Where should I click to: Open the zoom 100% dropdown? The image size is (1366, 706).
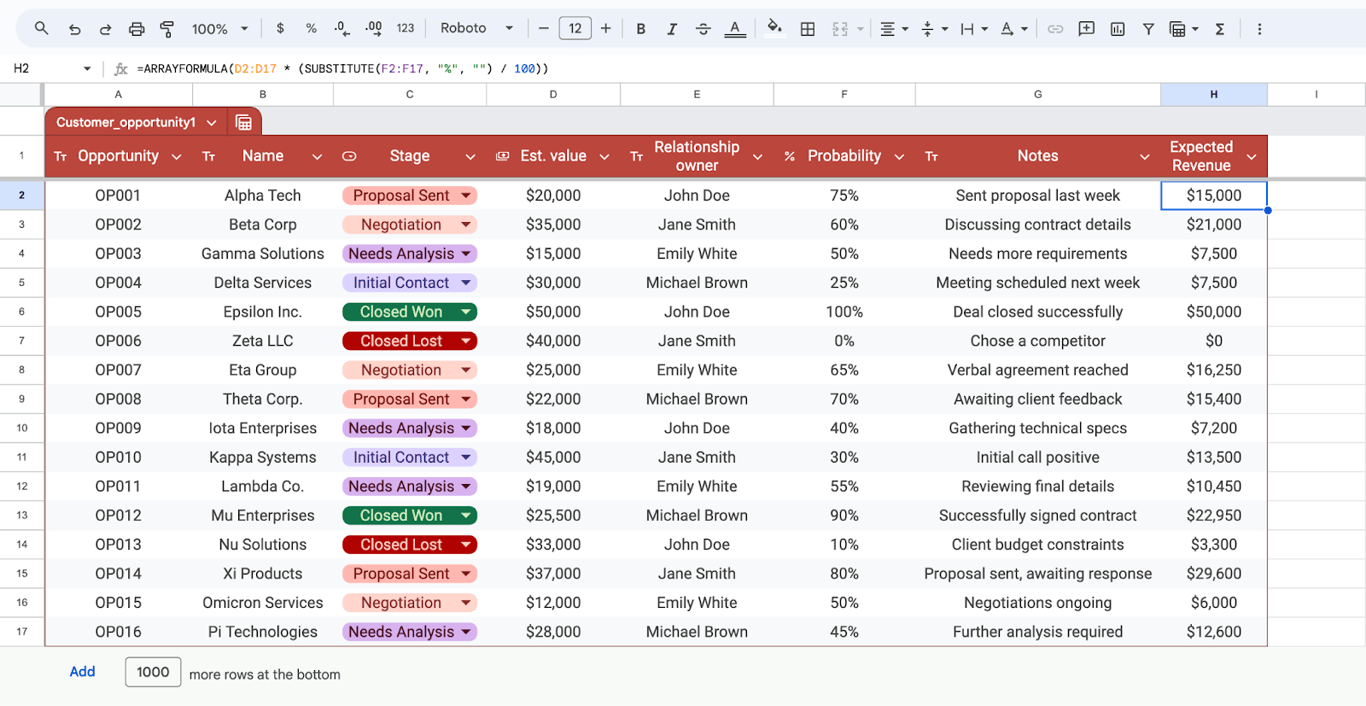coord(220,29)
